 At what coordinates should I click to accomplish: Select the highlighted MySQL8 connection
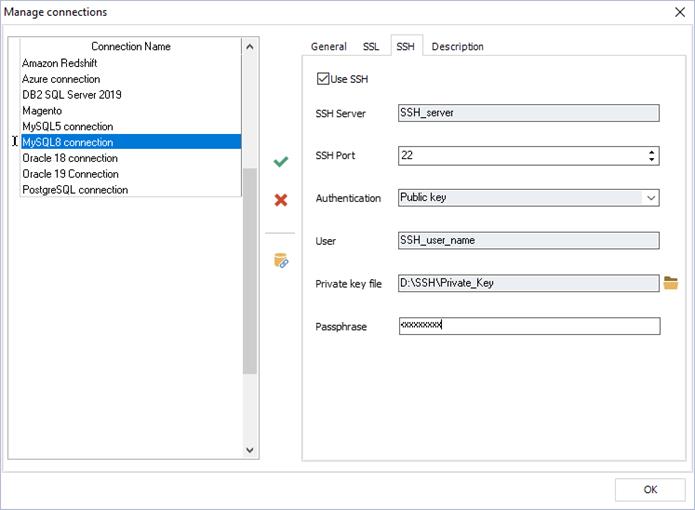131,142
